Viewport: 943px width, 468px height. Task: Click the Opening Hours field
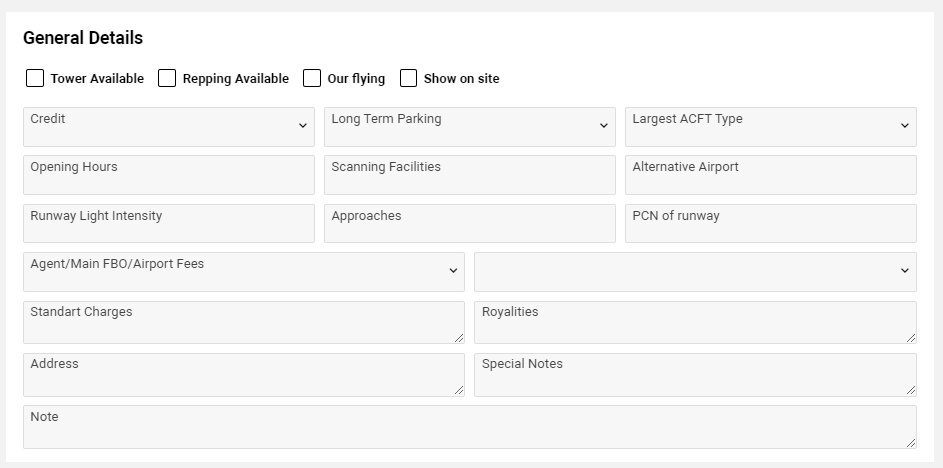168,175
